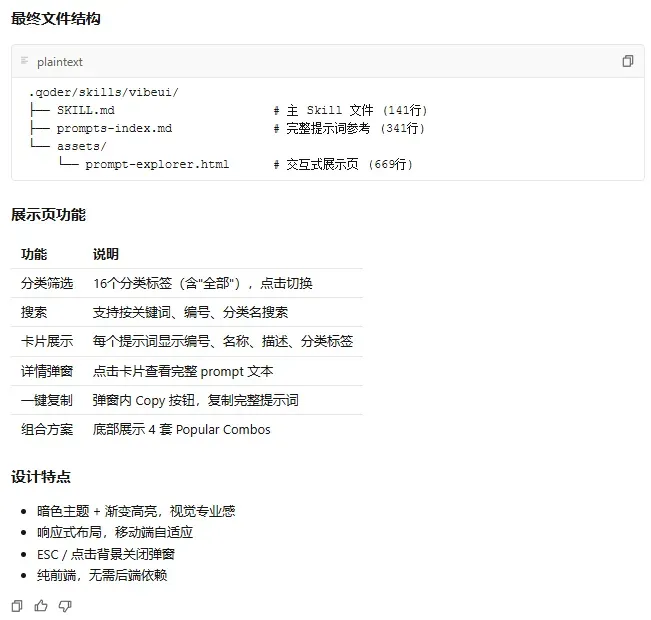
Task: Click the '一键复制' table cell
Action: coord(47,400)
